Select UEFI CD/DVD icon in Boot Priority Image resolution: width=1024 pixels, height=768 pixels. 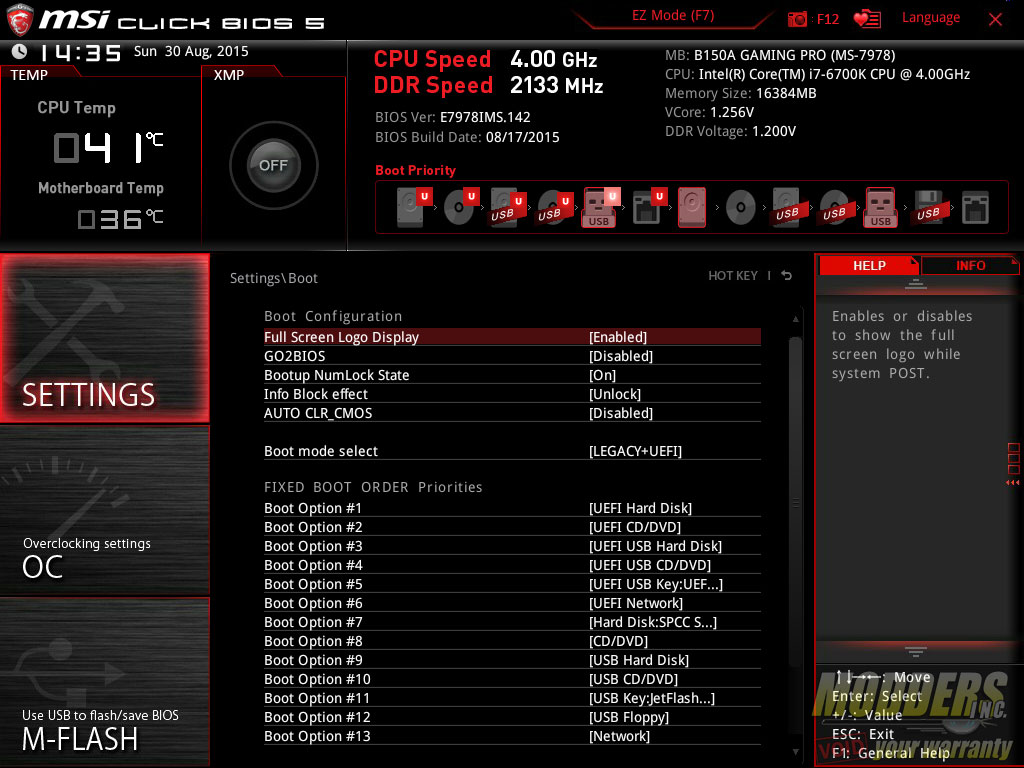pos(461,206)
